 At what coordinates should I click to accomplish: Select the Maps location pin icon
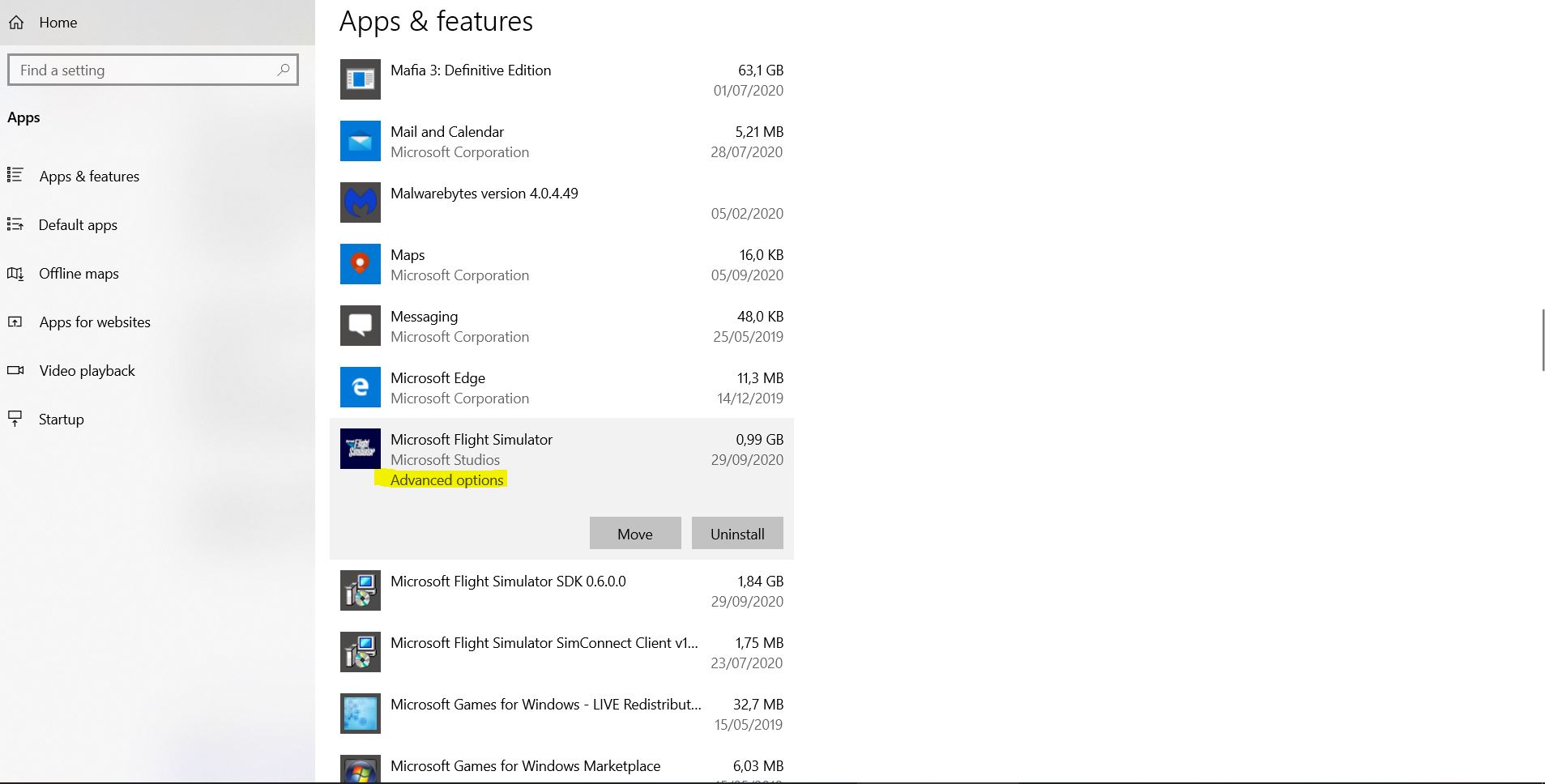[x=360, y=264]
